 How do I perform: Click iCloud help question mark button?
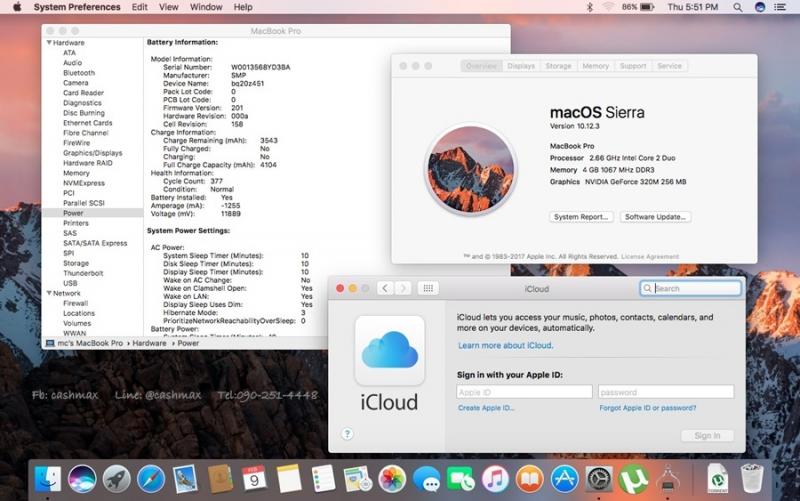pyautogui.click(x=347, y=434)
